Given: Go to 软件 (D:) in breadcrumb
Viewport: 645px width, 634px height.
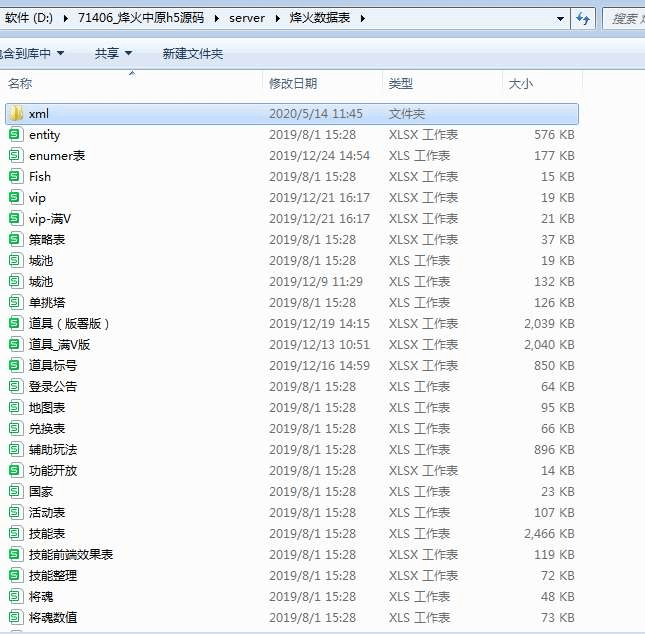Looking at the screenshot, I should pyautogui.click(x=29, y=18).
